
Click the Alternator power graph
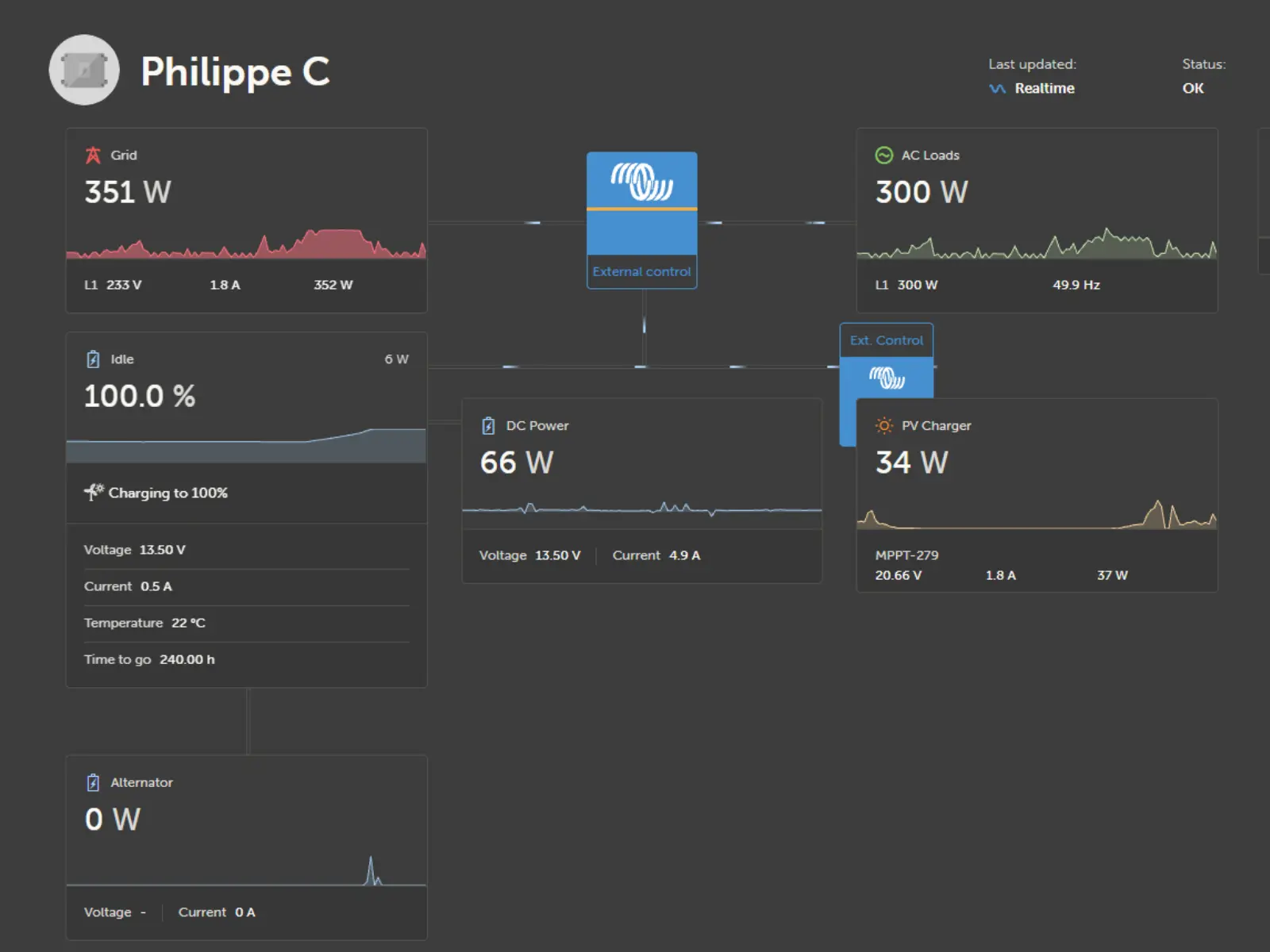point(246,870)
